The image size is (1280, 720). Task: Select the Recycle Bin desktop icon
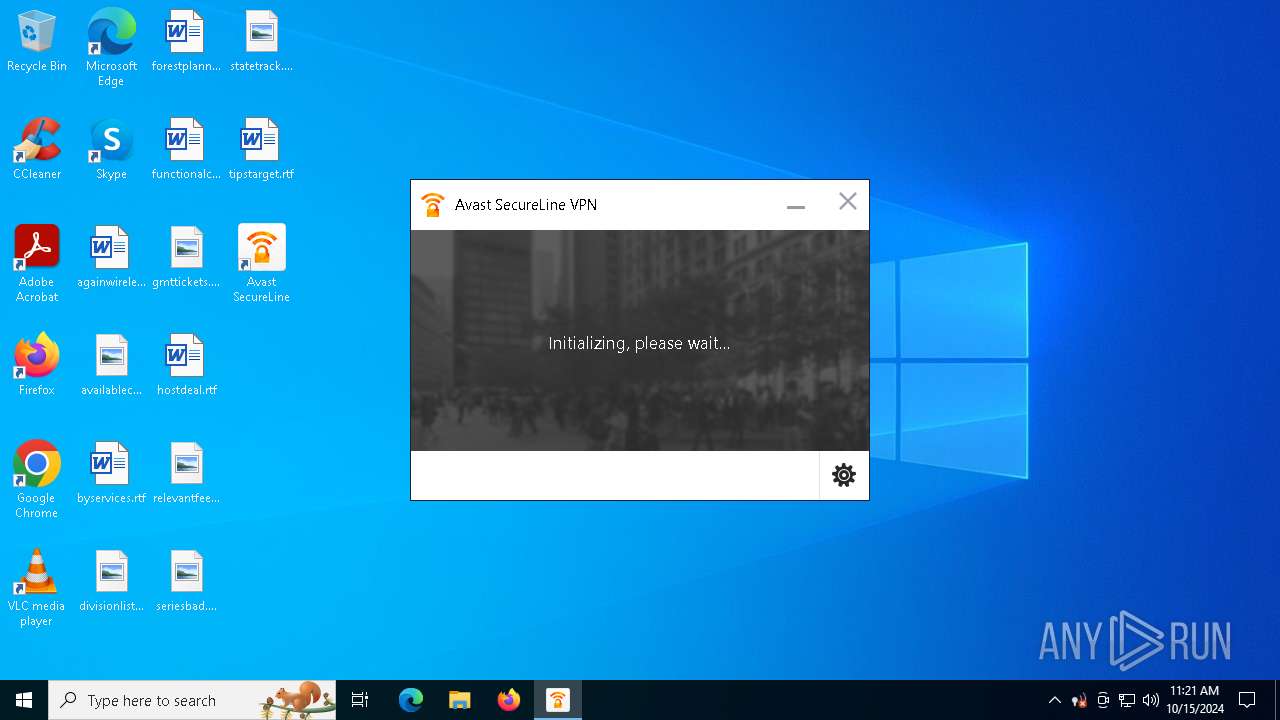37,42
